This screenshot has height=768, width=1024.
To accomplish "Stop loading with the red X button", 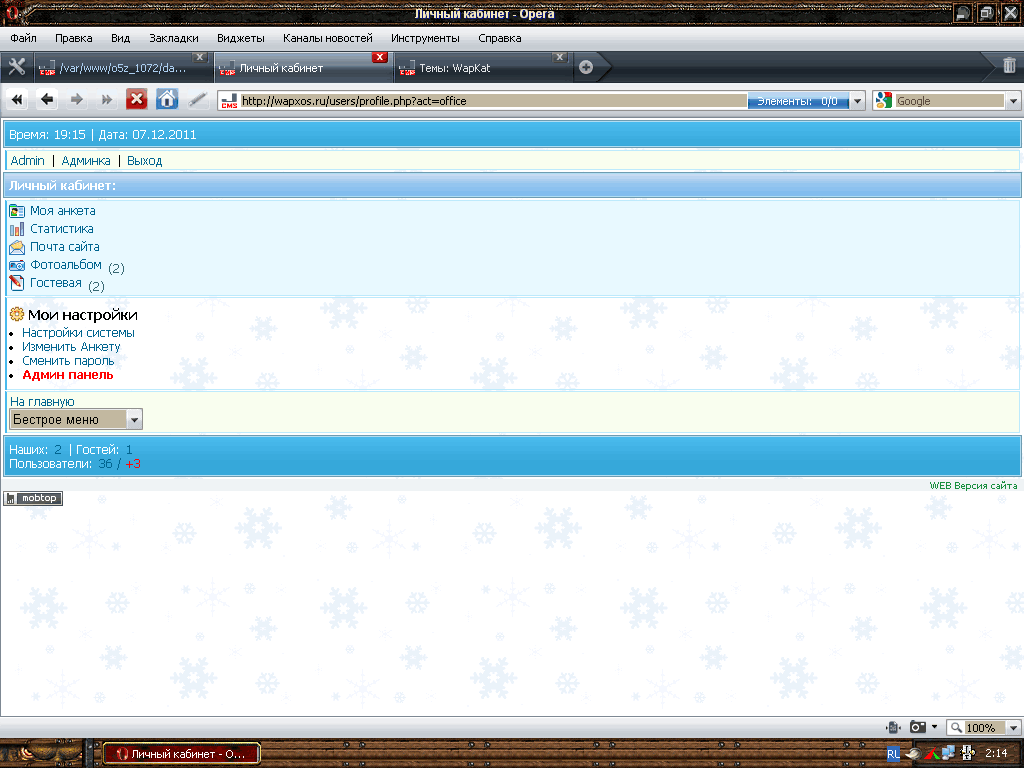I will [136, 100].
